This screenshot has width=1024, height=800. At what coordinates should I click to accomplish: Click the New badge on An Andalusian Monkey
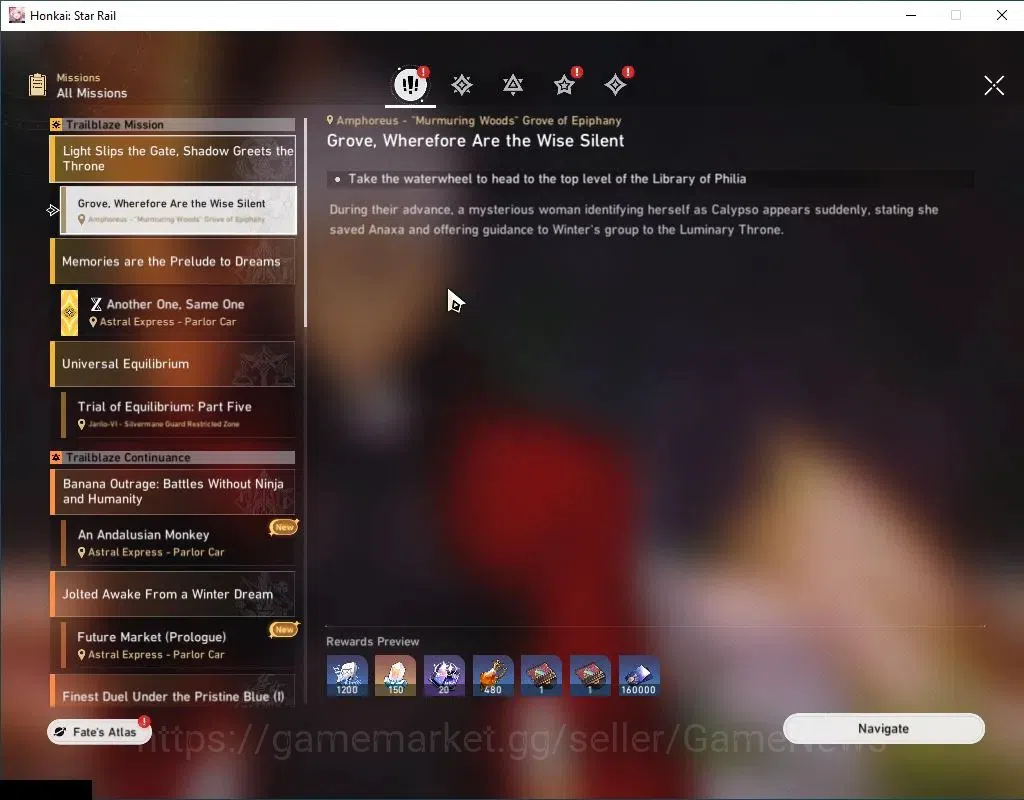[284, 527]
